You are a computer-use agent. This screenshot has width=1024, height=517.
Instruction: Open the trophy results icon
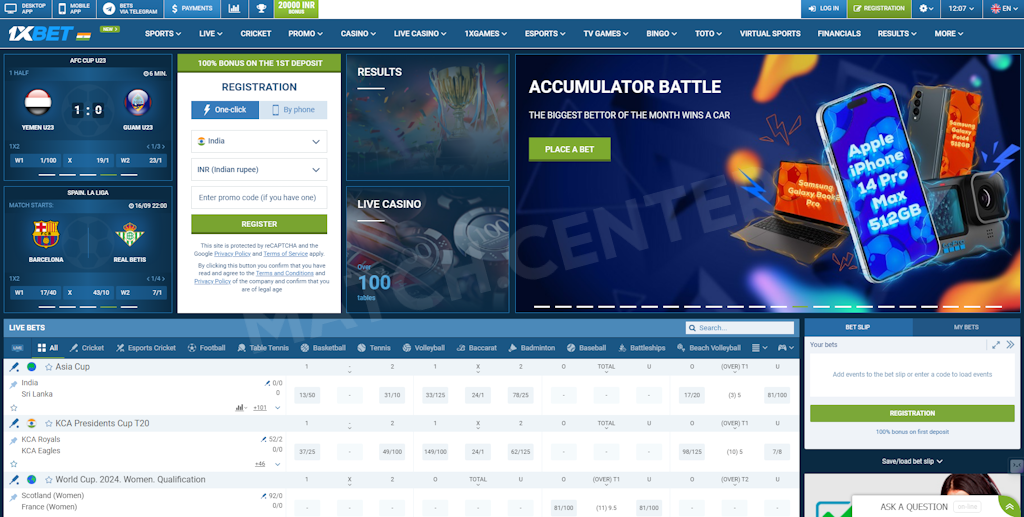pos(261,8)
